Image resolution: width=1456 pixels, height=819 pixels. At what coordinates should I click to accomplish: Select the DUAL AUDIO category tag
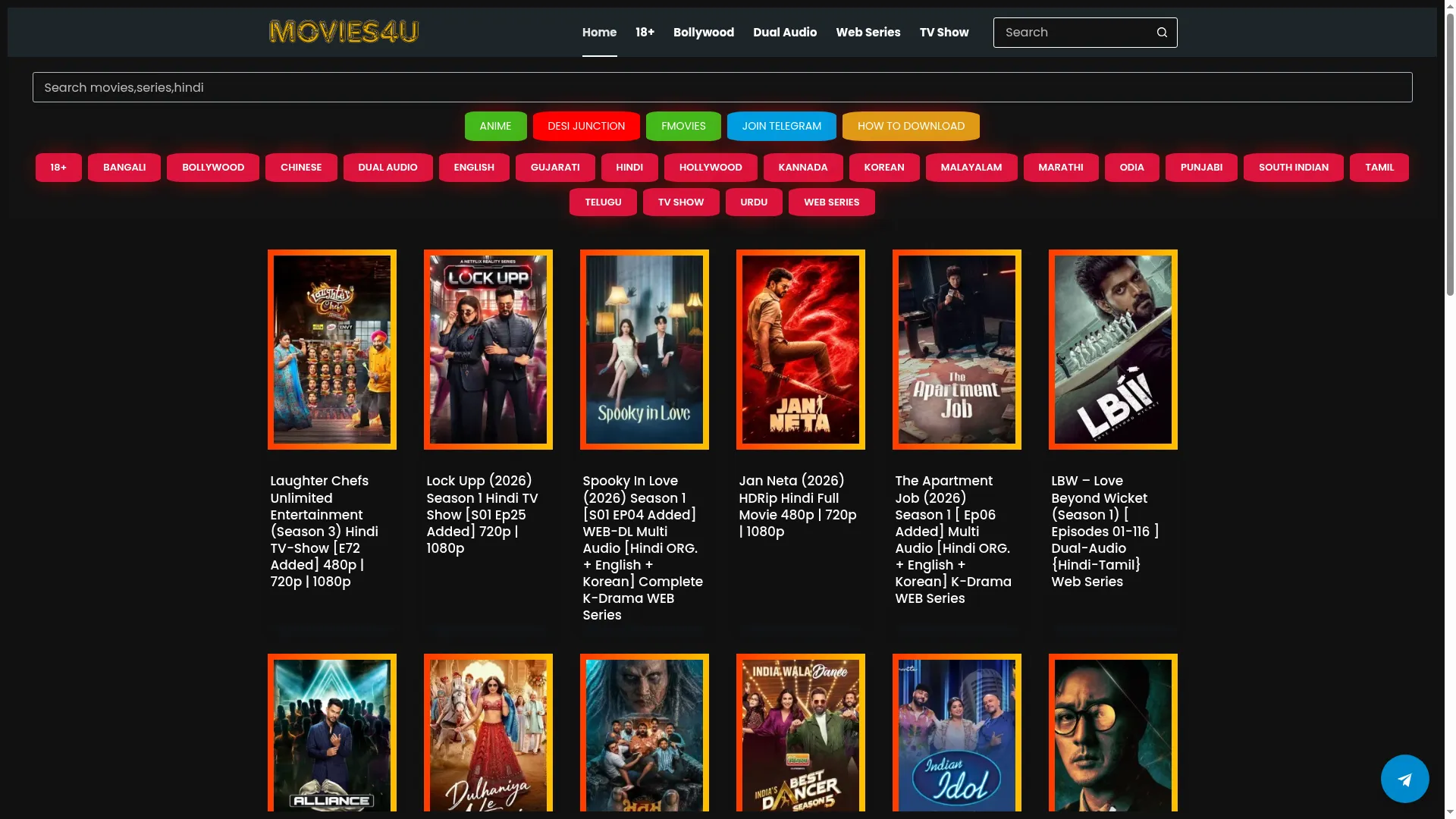click(x=388, y=168)
